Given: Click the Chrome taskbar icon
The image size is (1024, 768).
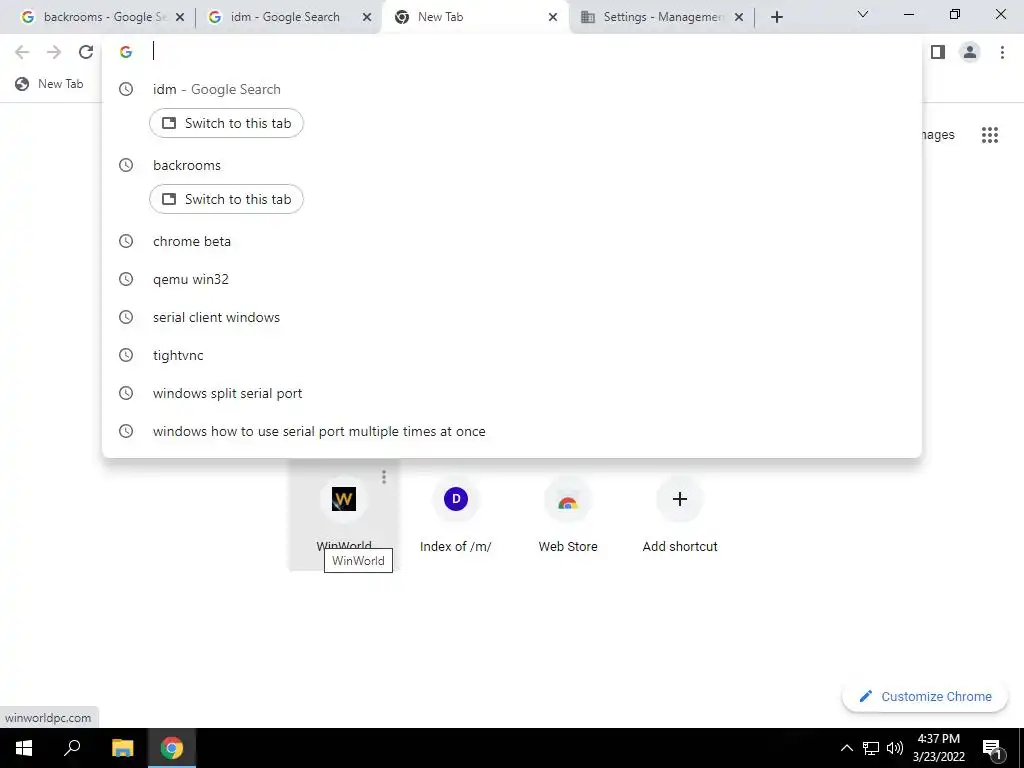Looking at the screenshot, I should 172,748.
